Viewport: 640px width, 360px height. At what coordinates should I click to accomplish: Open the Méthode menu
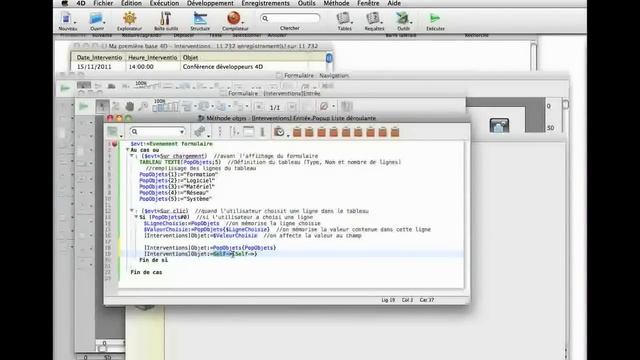pyautogui.click(x=336, y=3)
